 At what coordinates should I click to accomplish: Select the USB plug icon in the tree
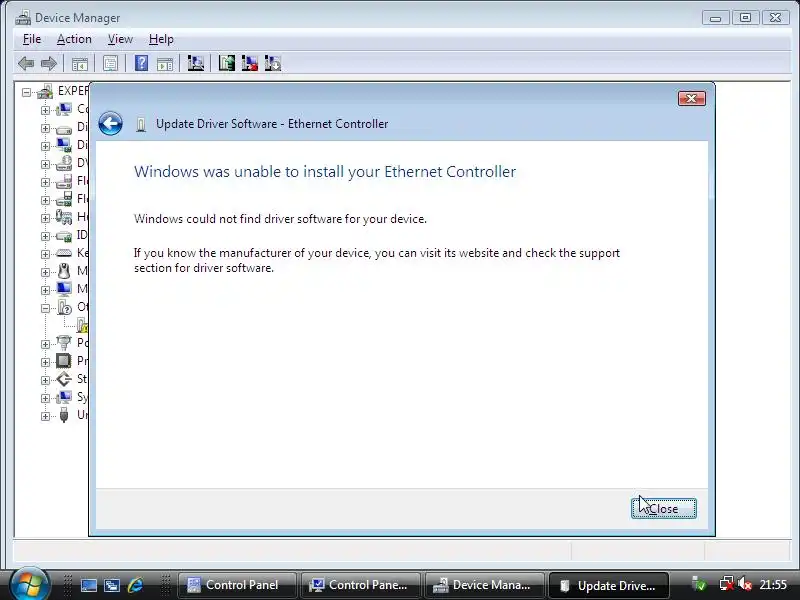tap(64, 415)
